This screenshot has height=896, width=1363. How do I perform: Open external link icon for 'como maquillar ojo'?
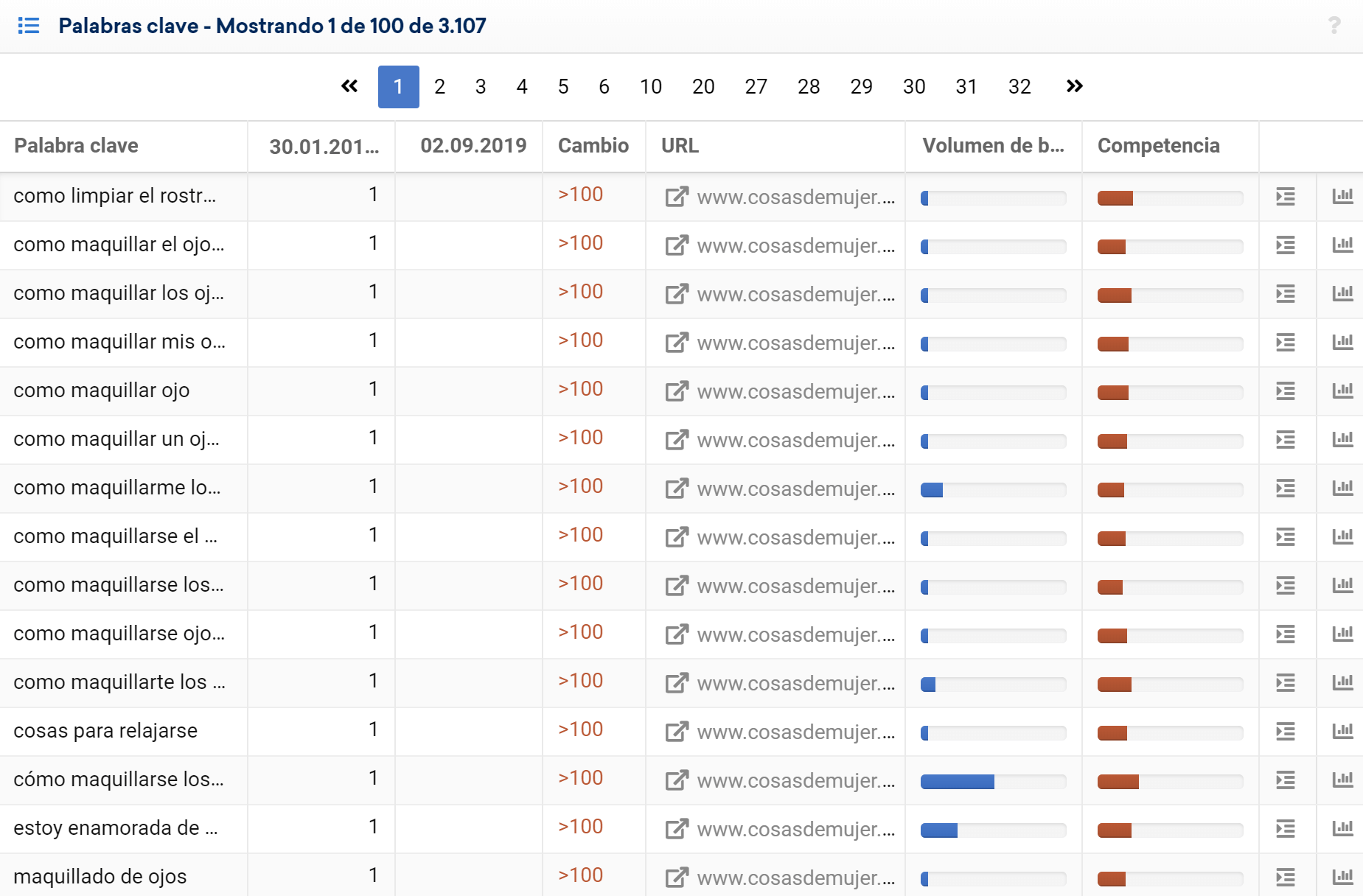[x=676, y=391]
